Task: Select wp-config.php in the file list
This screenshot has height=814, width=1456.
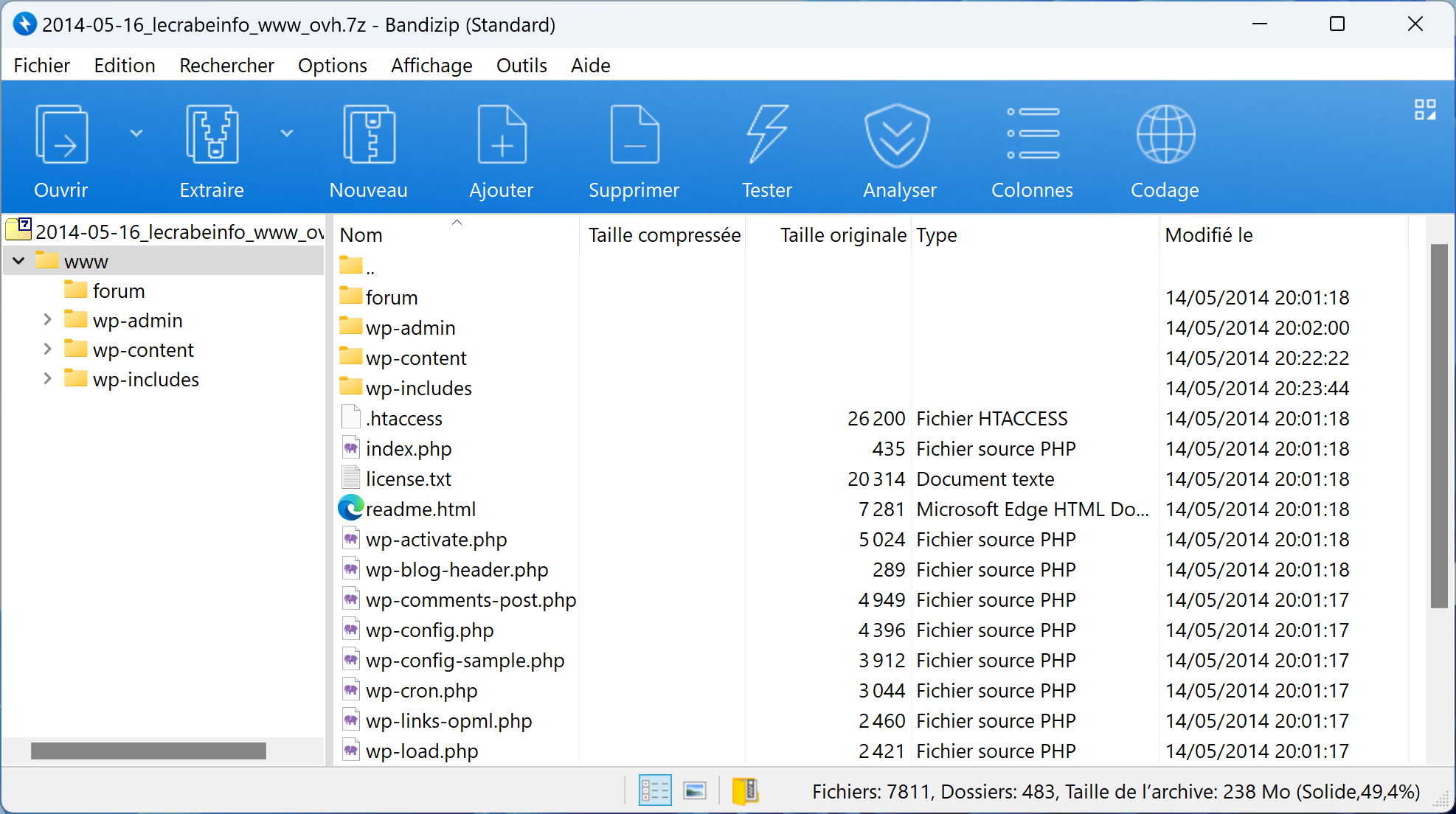Action: (x=430, y=630)
